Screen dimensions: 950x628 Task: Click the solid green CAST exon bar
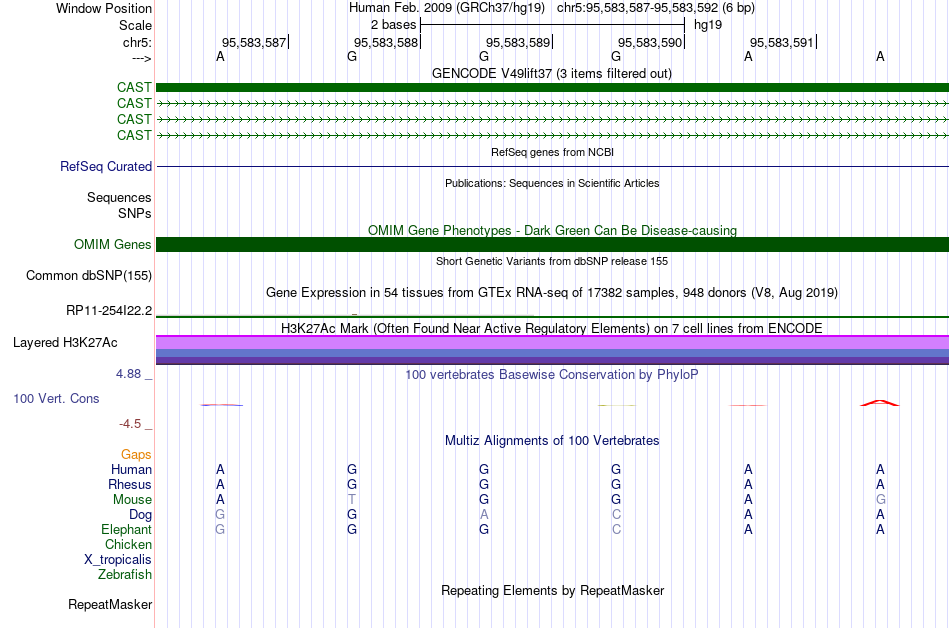pos(552,87)
